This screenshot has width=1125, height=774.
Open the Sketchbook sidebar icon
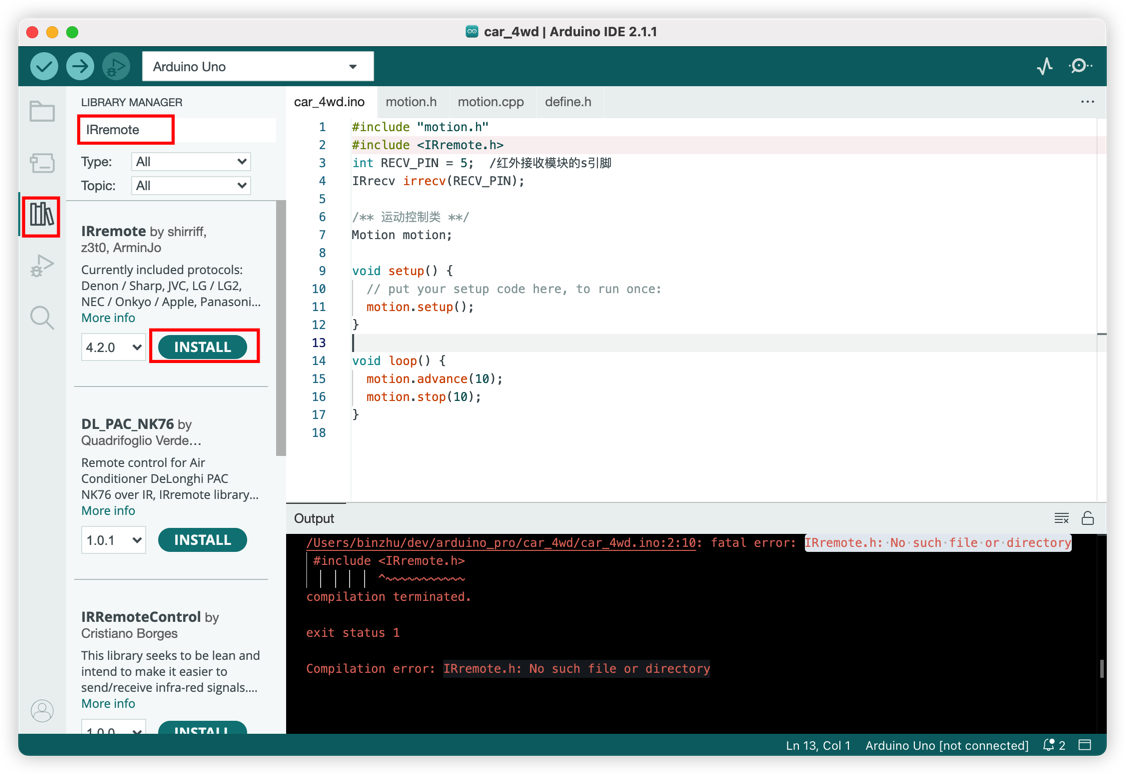tap(41, 111)
